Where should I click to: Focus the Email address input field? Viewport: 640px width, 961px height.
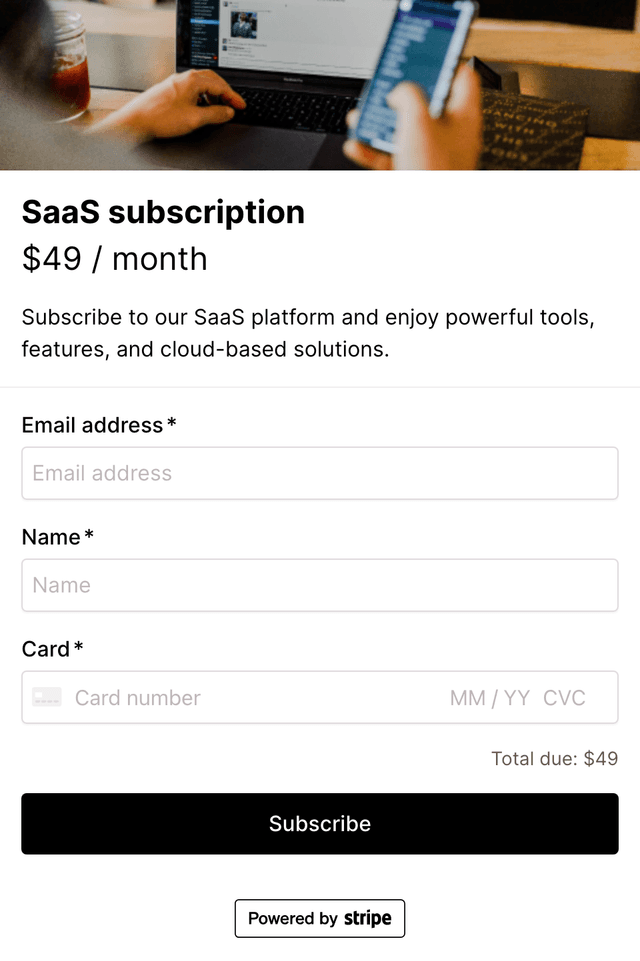coord(320,473)
